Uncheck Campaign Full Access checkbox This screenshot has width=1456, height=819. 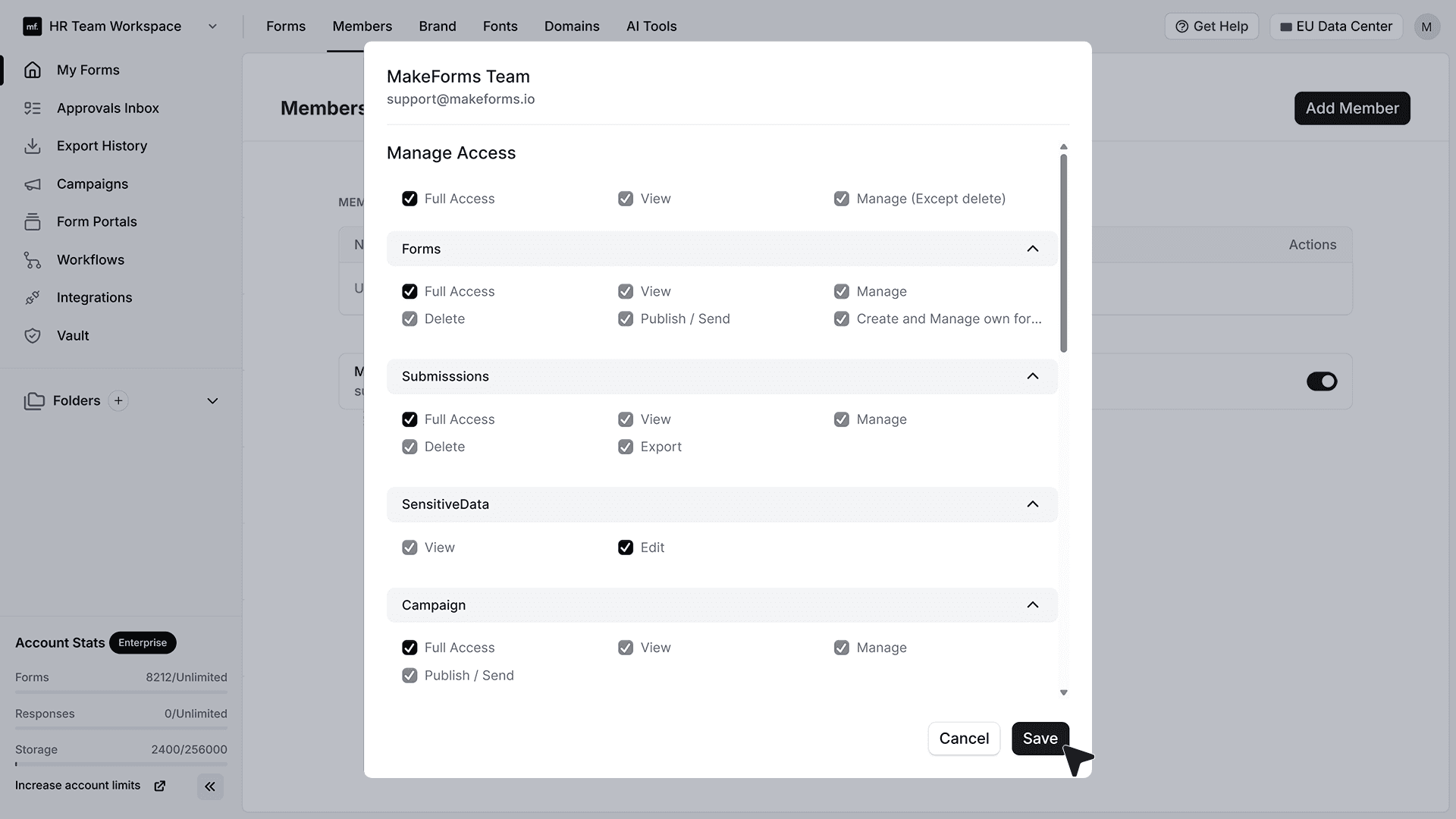409,648
